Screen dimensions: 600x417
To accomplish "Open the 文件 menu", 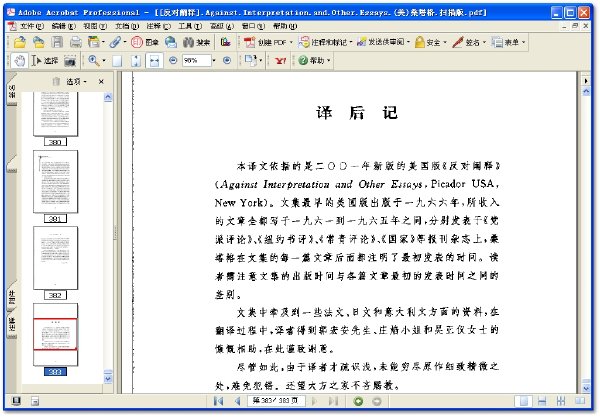I will [x=32, y=26].
